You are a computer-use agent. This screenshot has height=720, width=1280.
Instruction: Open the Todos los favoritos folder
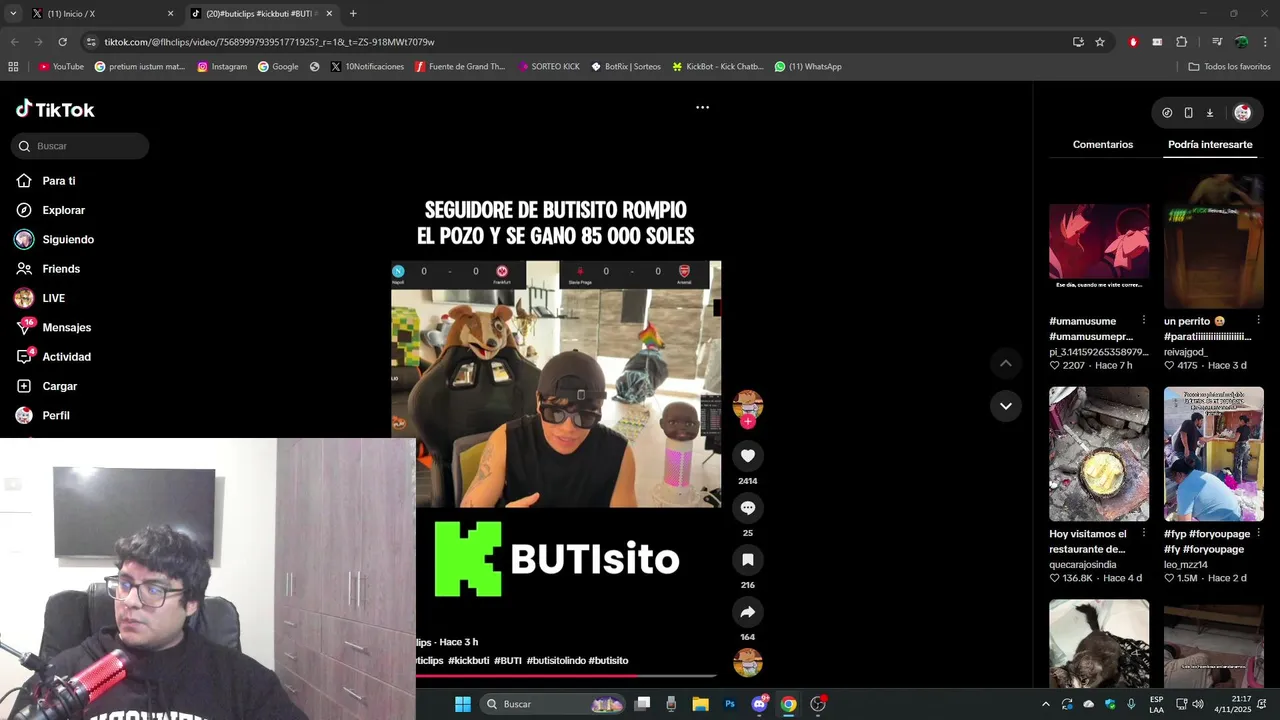[x=1229, y=67]
